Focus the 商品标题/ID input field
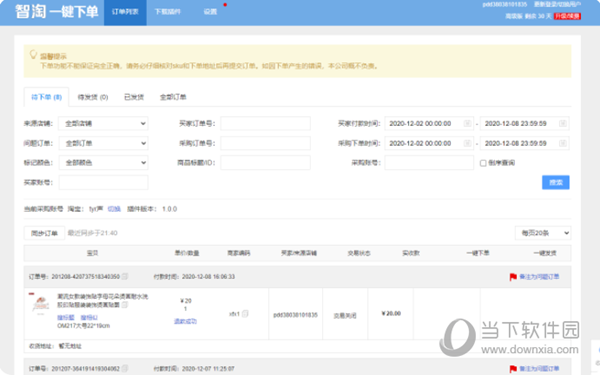The width and height of the screenshot is (600, 375). tap(265, 163)
